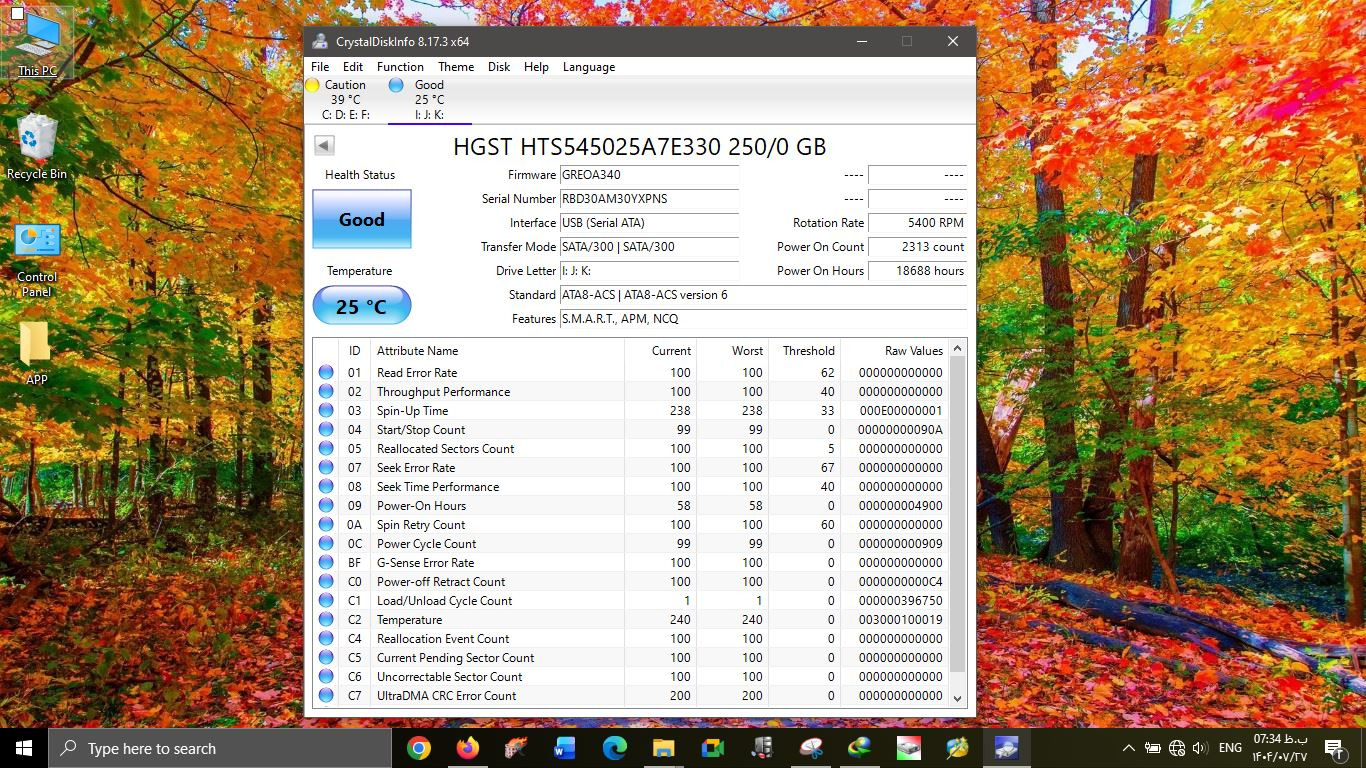This screenshot has width=1366, height=768.
Task: Select the Good disk I: J: K:
Action: [428, 100]
